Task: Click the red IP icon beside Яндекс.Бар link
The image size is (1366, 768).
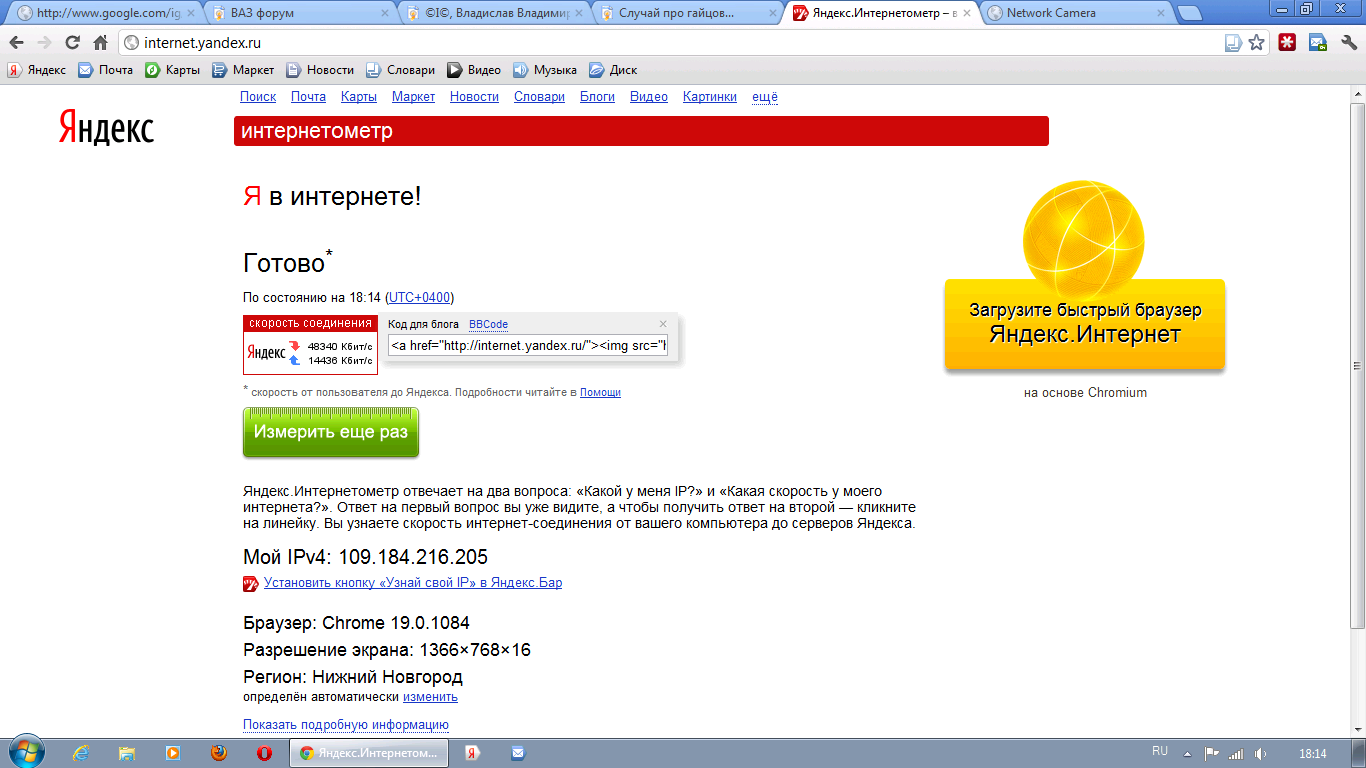Action: click(x=251, y=583)
